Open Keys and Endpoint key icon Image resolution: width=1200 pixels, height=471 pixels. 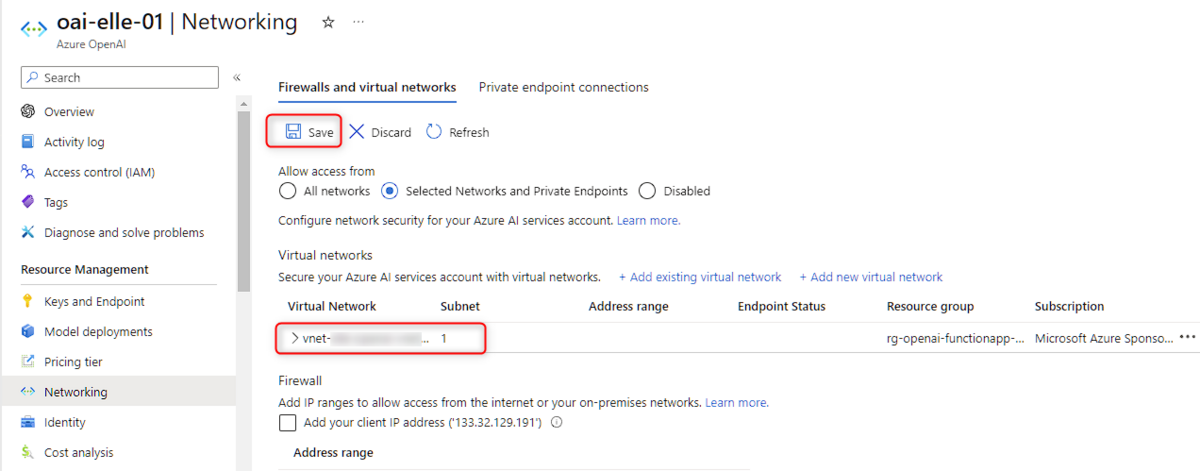[x=28, y=302]
